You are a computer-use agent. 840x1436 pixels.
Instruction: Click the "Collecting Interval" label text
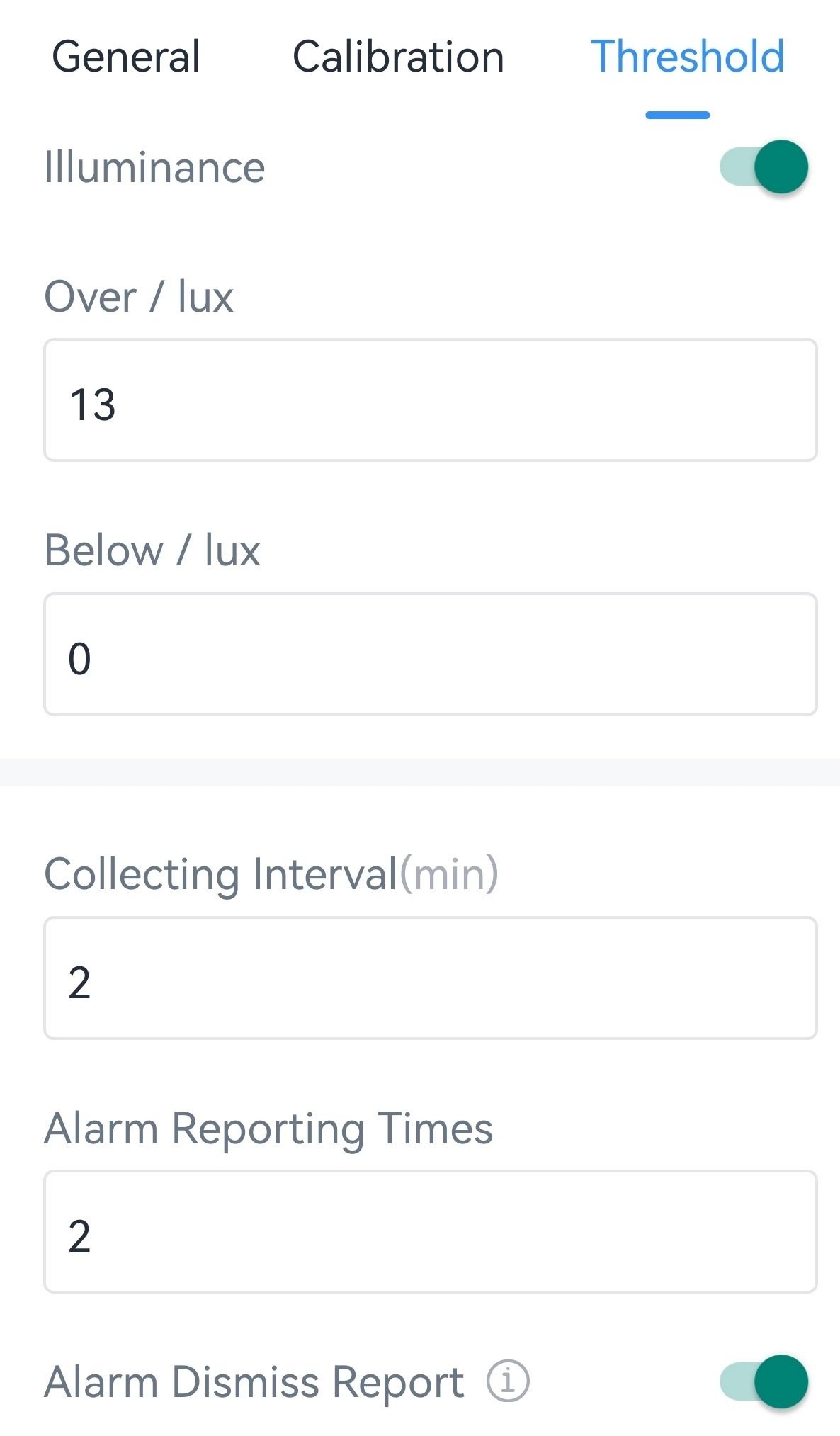tap(221, 874)
